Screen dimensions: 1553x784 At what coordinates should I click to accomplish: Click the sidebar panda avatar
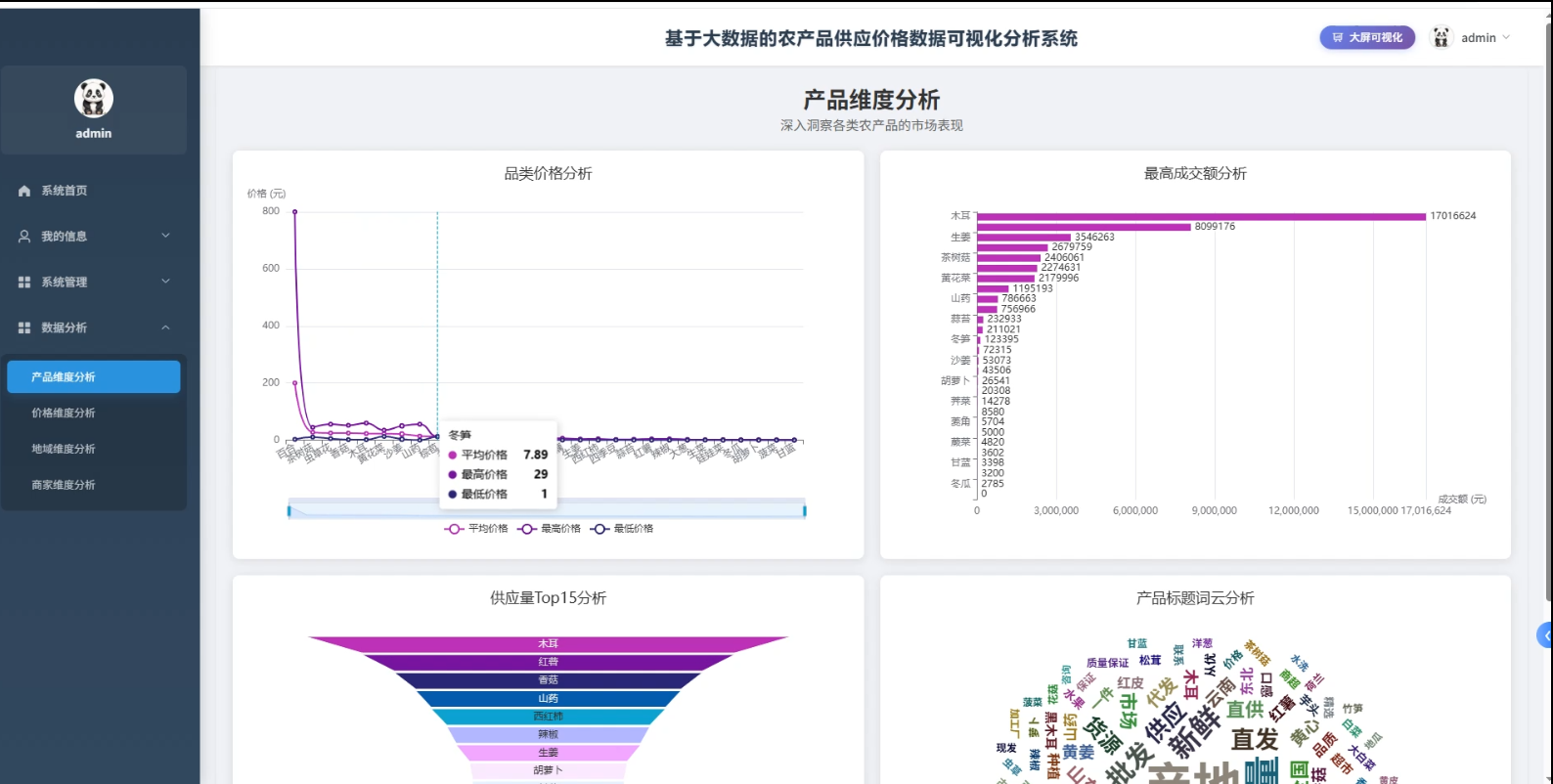pos(94,98)
